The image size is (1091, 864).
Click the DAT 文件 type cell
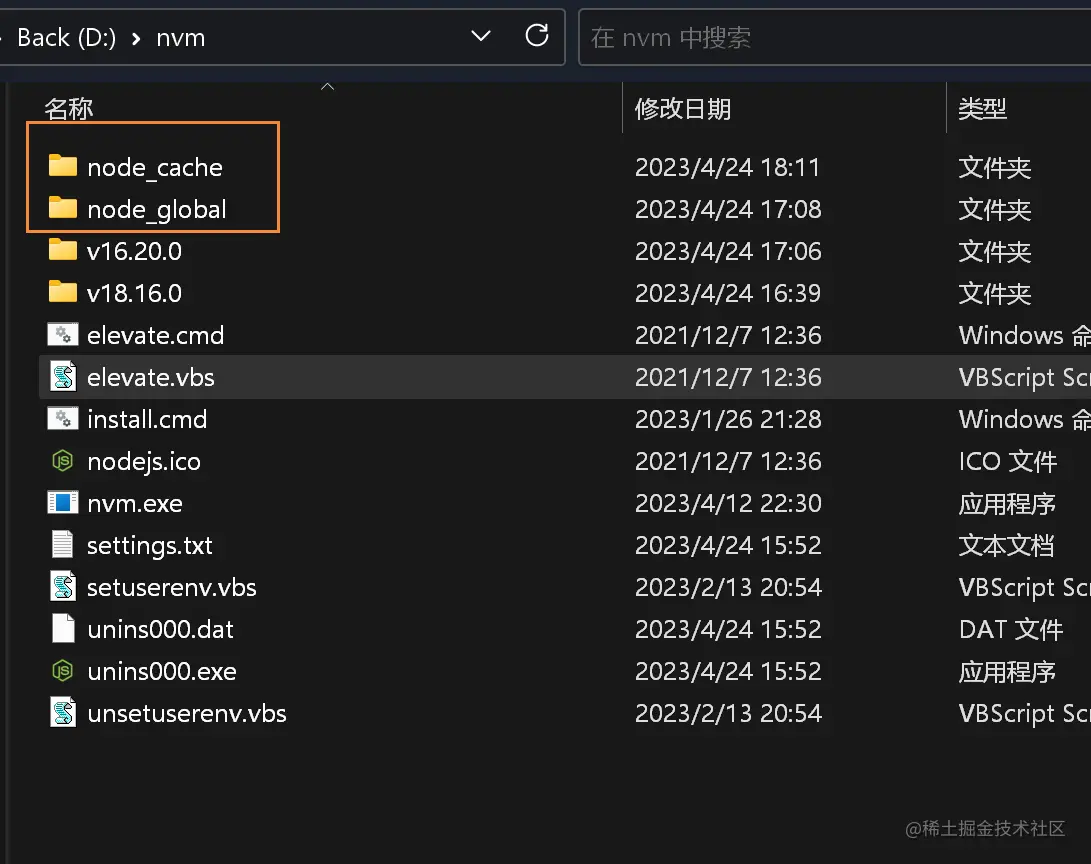click(1010, 629)
